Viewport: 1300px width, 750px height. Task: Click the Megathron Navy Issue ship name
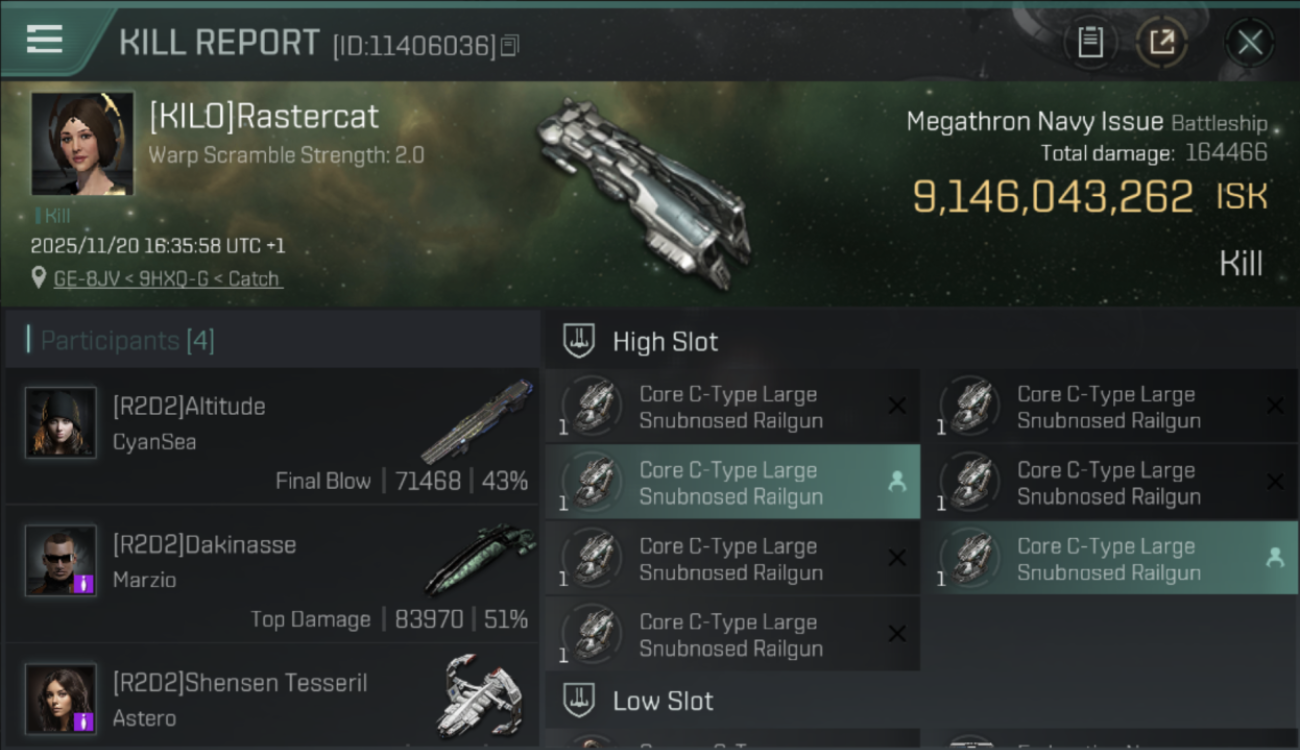(1034, 122)
